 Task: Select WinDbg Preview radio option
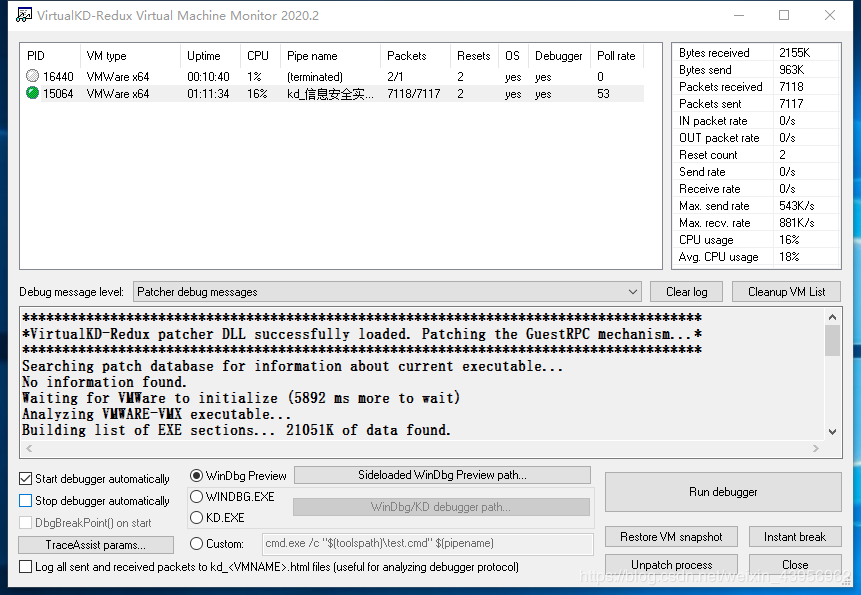(x=196, y=475)
